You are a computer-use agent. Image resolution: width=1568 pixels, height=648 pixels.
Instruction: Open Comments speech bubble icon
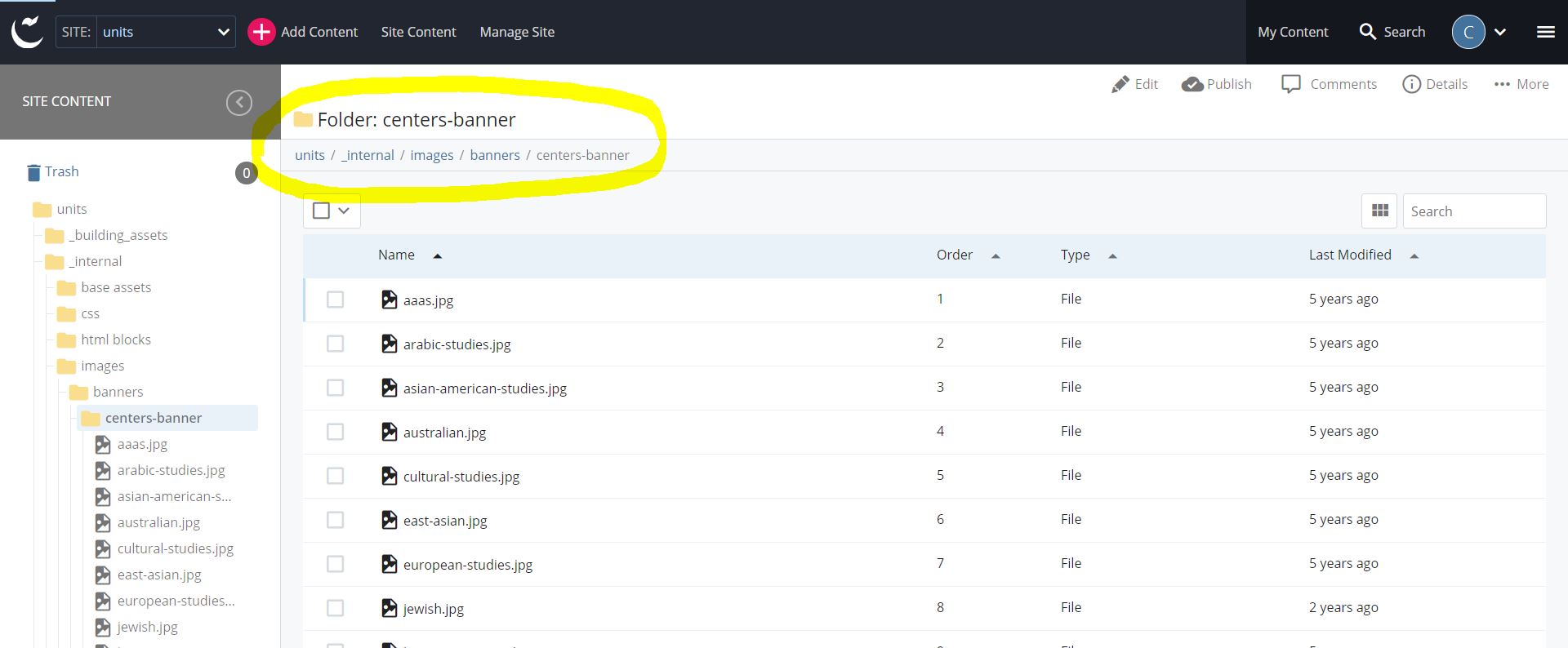tap(1291, 84)
